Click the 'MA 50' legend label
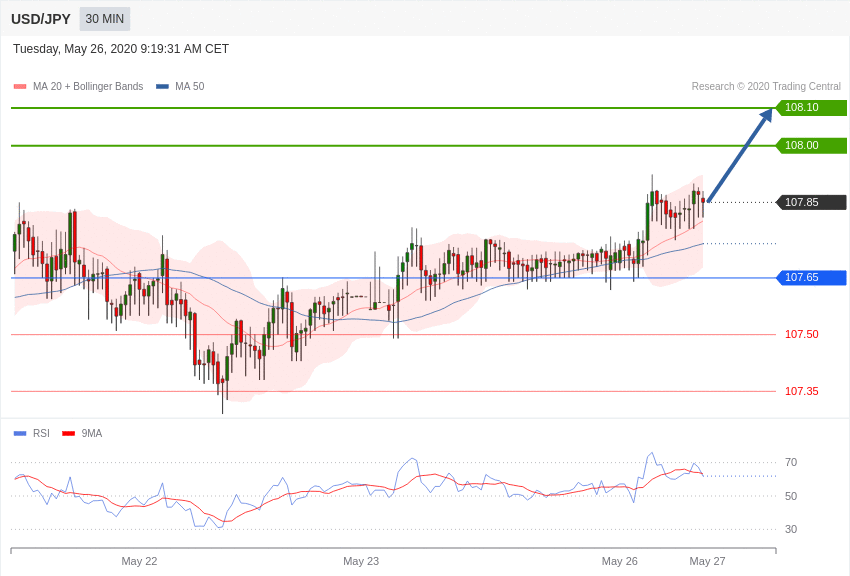 (190, 87)
